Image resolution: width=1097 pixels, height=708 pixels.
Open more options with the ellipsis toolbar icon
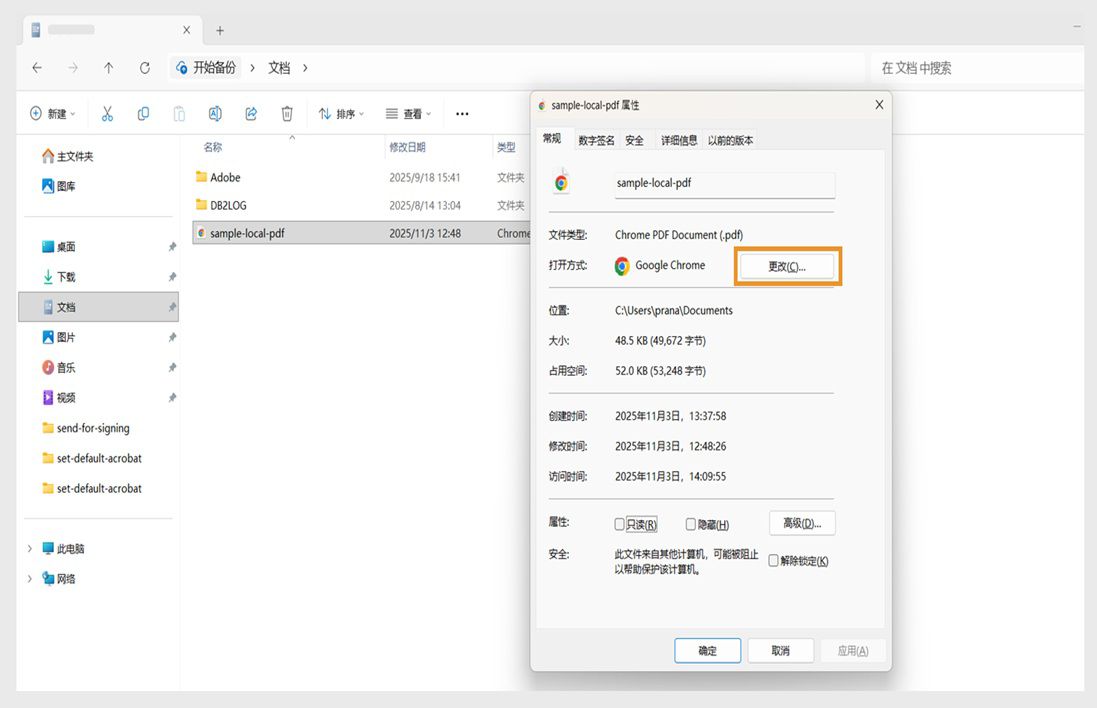click(x=462, y=113)
